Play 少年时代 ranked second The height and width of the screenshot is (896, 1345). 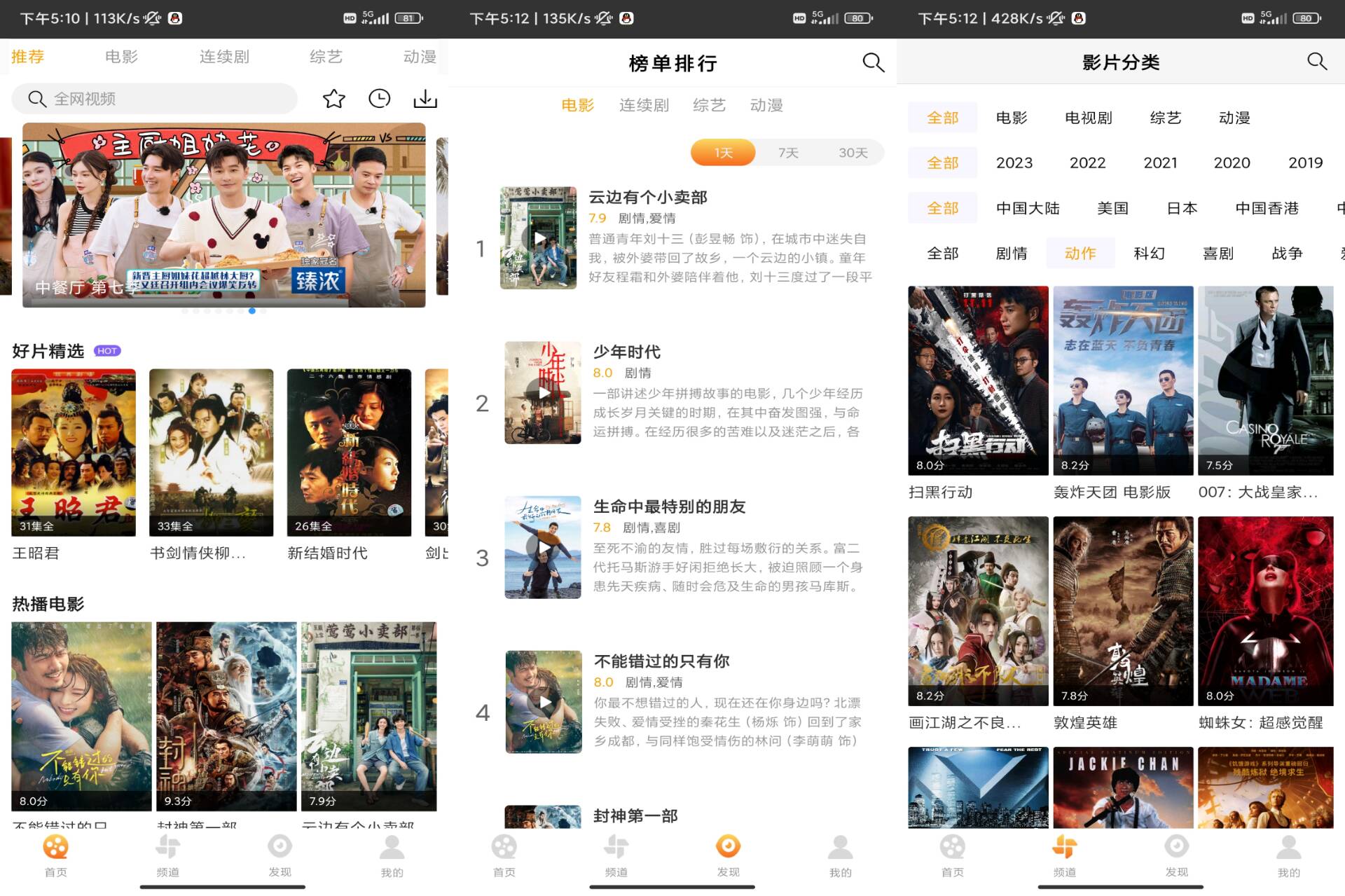(543, 392)
